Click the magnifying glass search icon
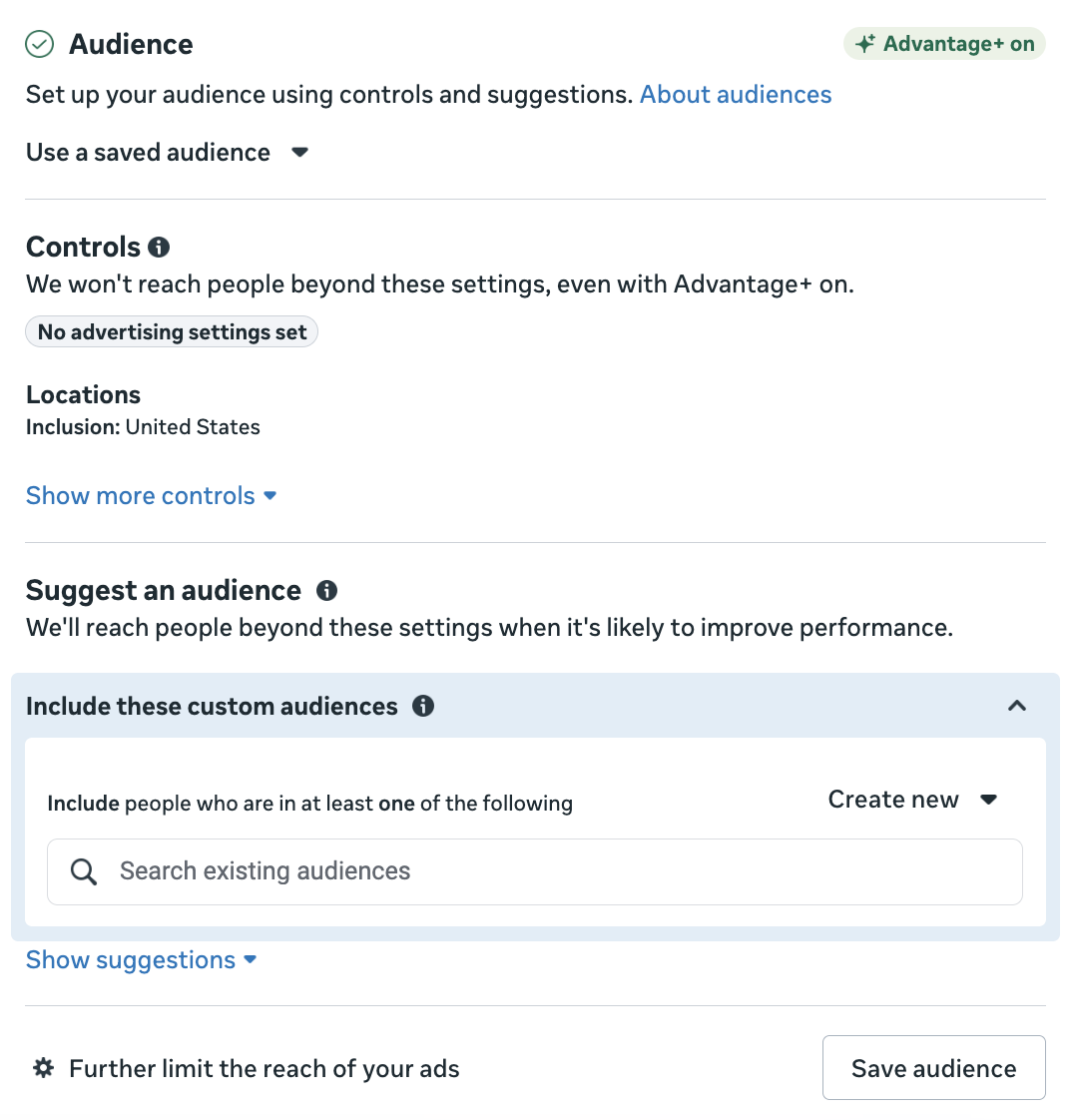 (84, 872)
